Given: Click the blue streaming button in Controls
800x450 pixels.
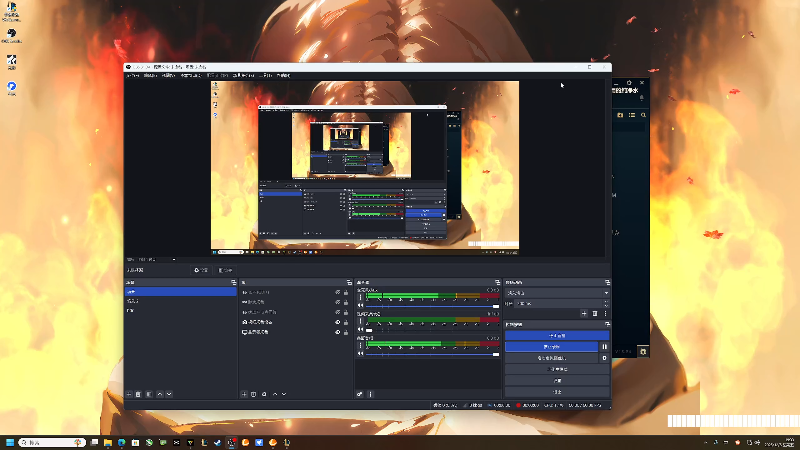Looking at the screenshot, I should (557, 336).
